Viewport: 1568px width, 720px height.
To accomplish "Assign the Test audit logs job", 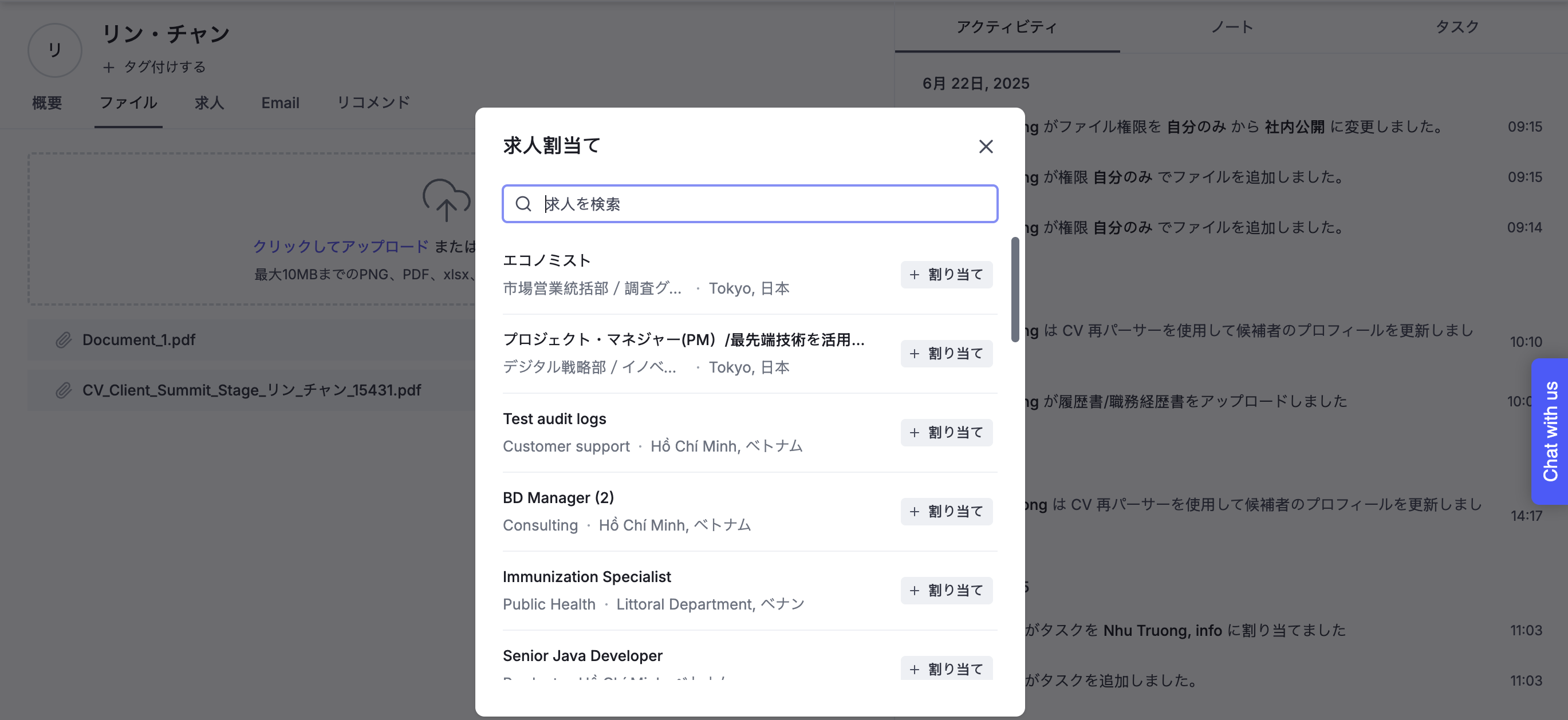I will (x=947, y=433).
